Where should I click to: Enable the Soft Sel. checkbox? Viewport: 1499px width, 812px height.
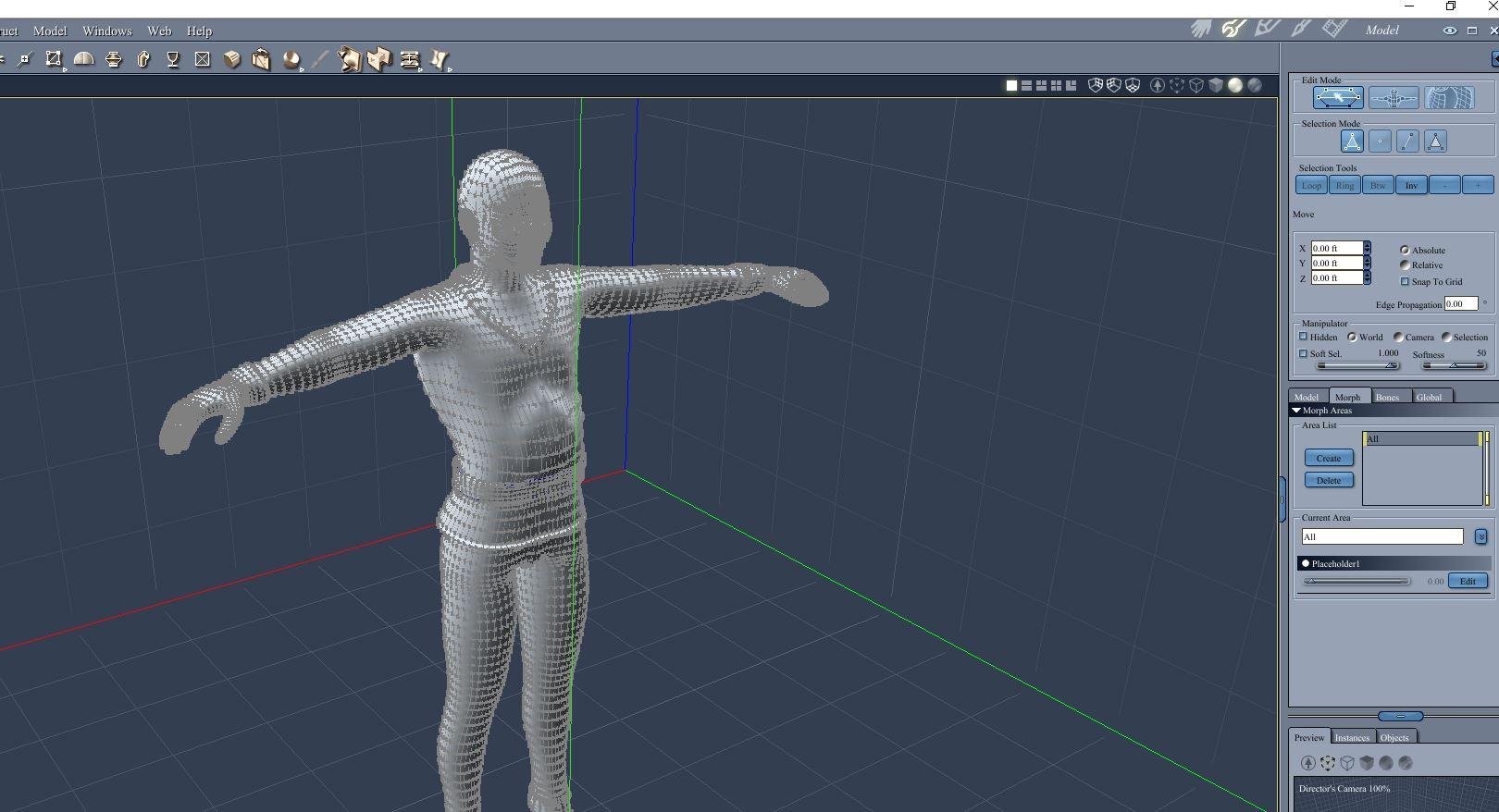click(1304, 353)
